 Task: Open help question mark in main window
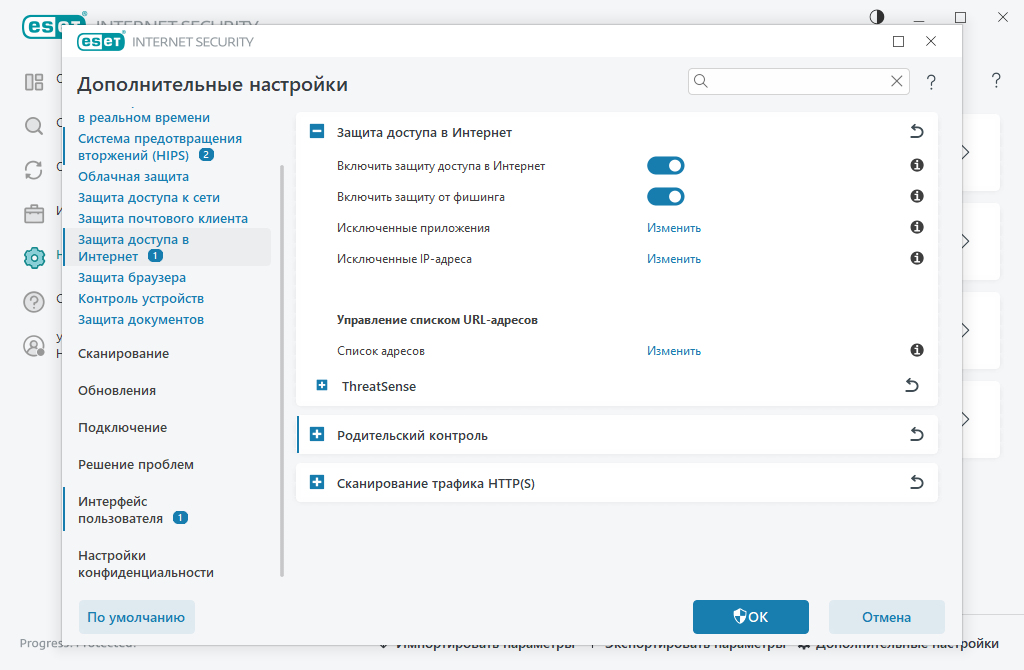tap(996, 80)
